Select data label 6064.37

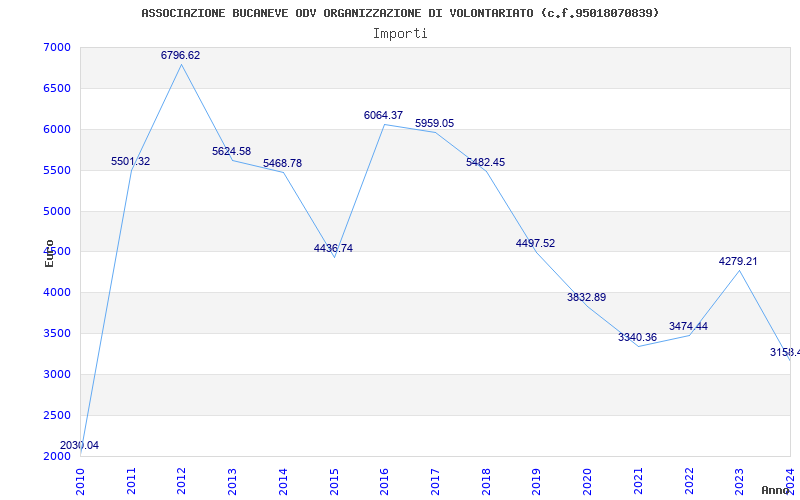point(383,115)
